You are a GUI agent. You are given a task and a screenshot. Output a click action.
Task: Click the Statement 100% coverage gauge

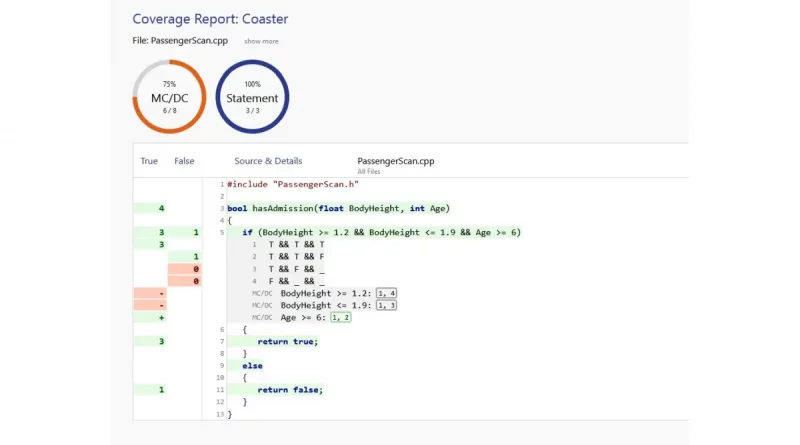click(252, 97)
